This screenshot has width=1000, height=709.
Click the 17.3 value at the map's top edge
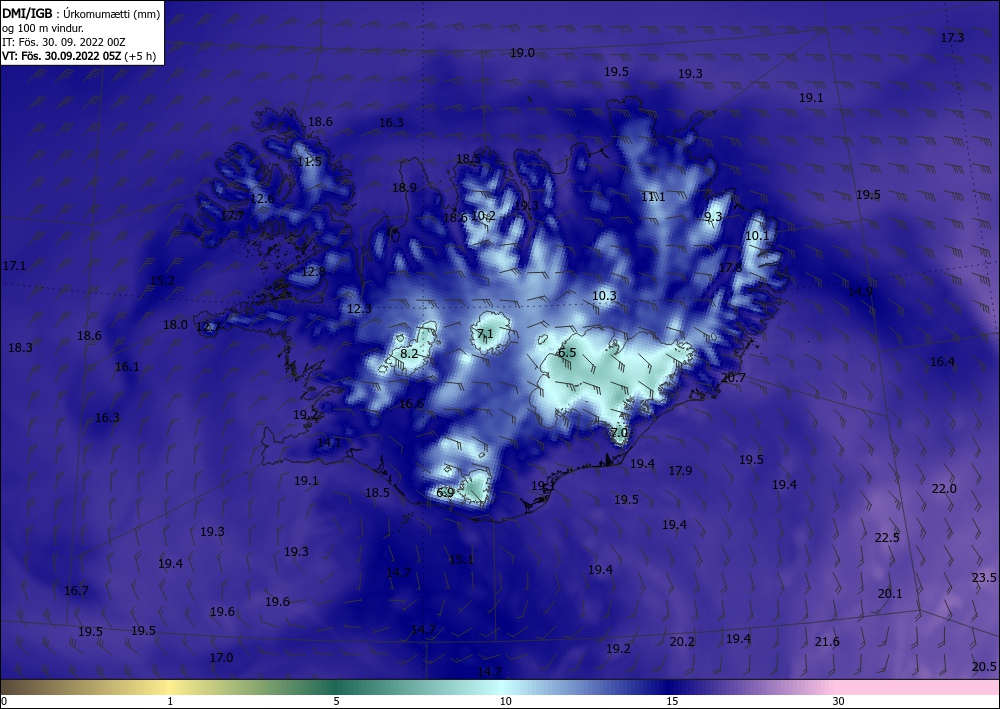coord(952,38)
